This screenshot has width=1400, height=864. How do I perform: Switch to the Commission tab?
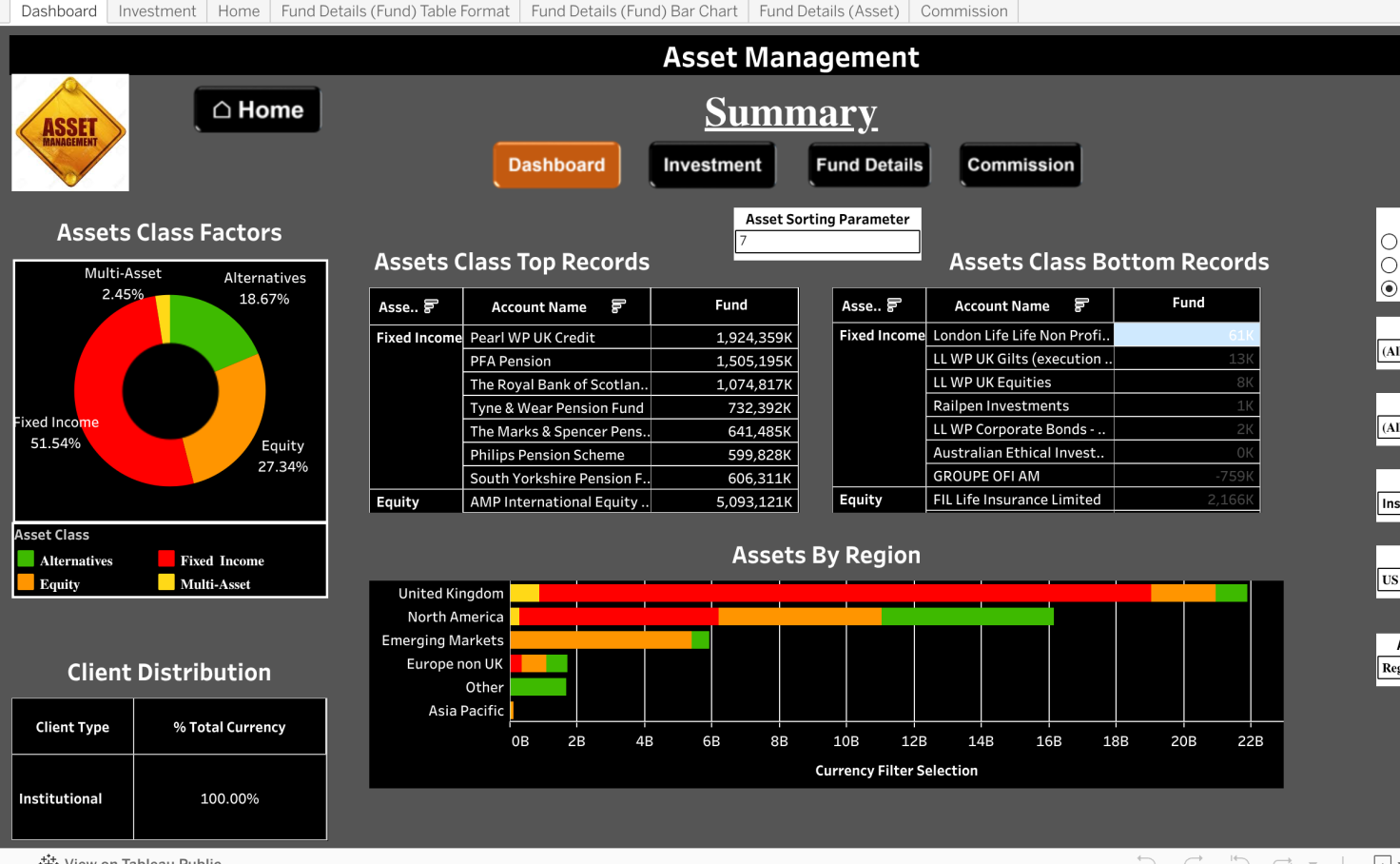coord(962,11)
